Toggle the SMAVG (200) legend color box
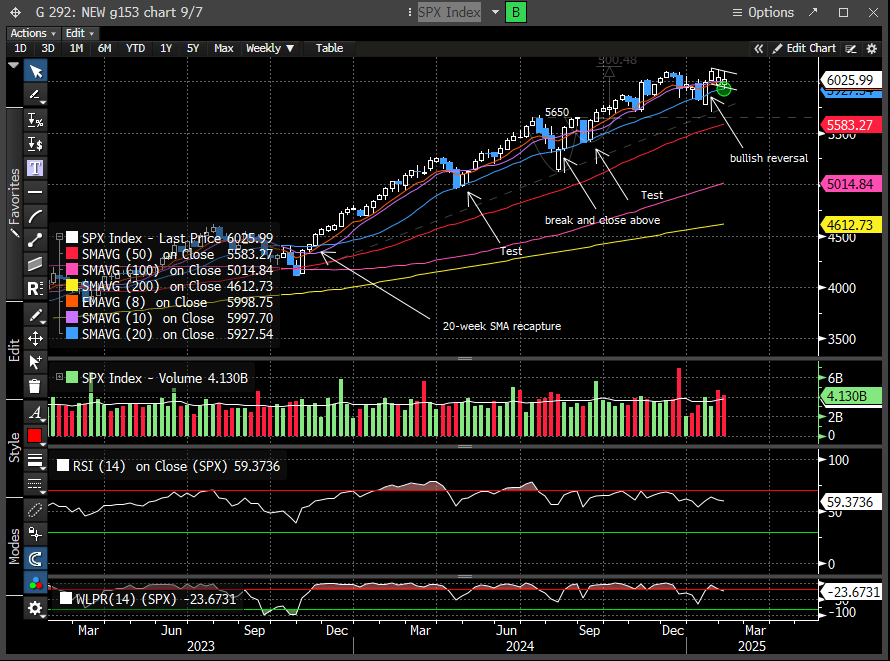This screenshot has height=661, width=890. [72, 285]
